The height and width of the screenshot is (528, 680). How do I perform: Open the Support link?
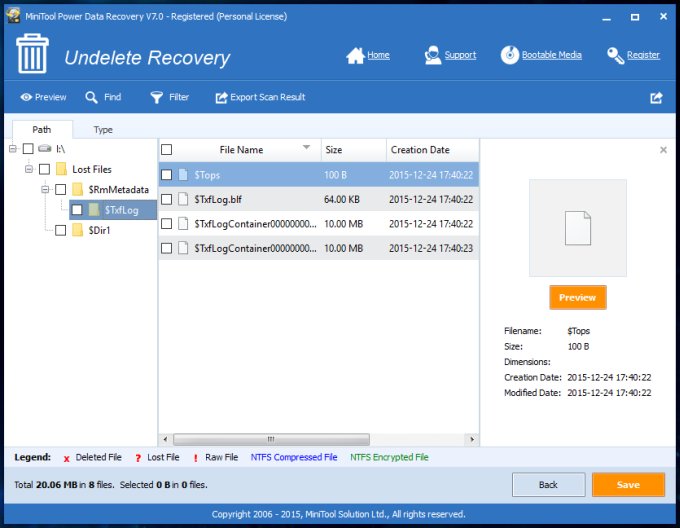pos(460,55)
